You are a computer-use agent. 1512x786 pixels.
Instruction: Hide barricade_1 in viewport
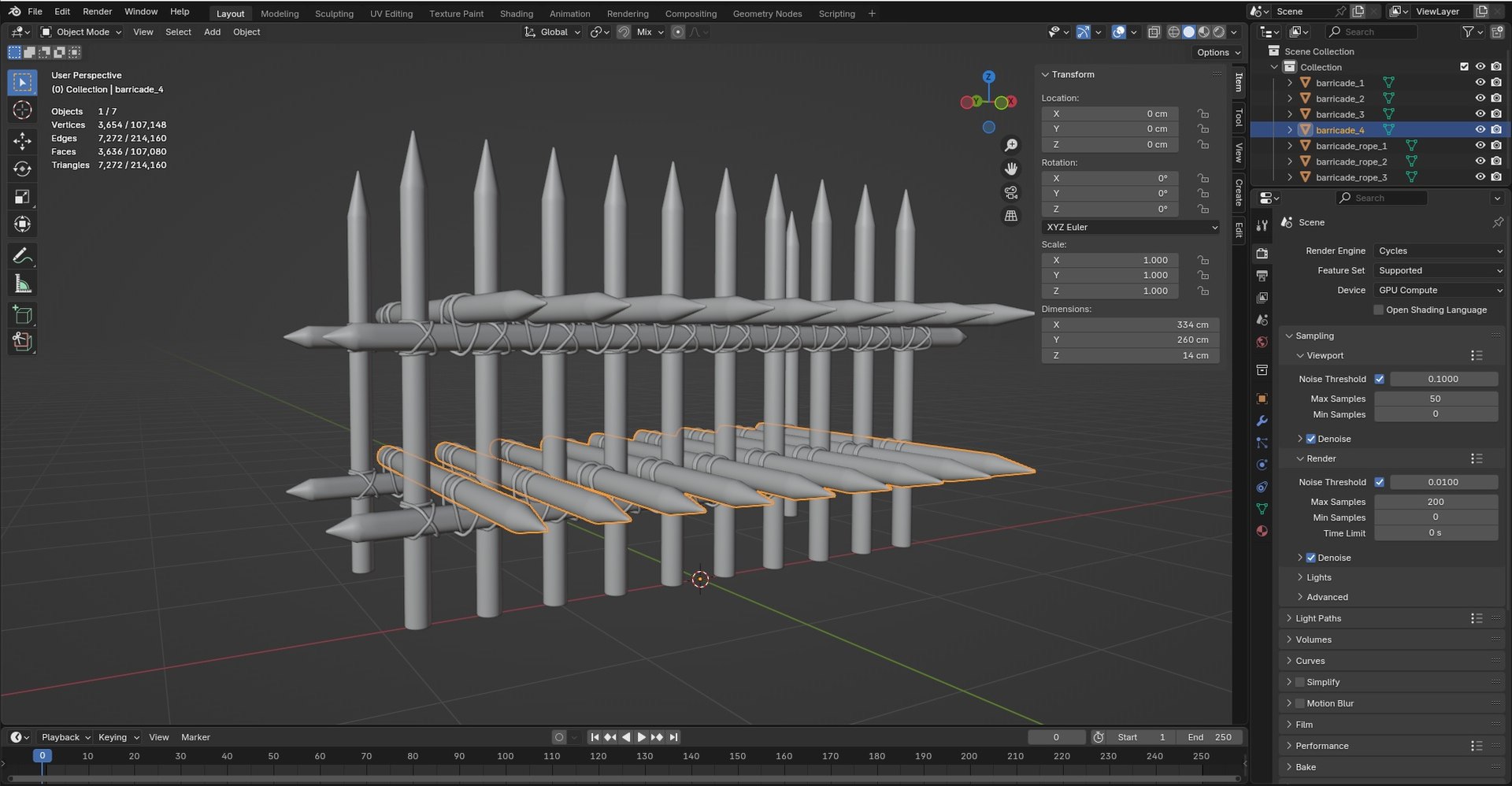pos(1480,83)
